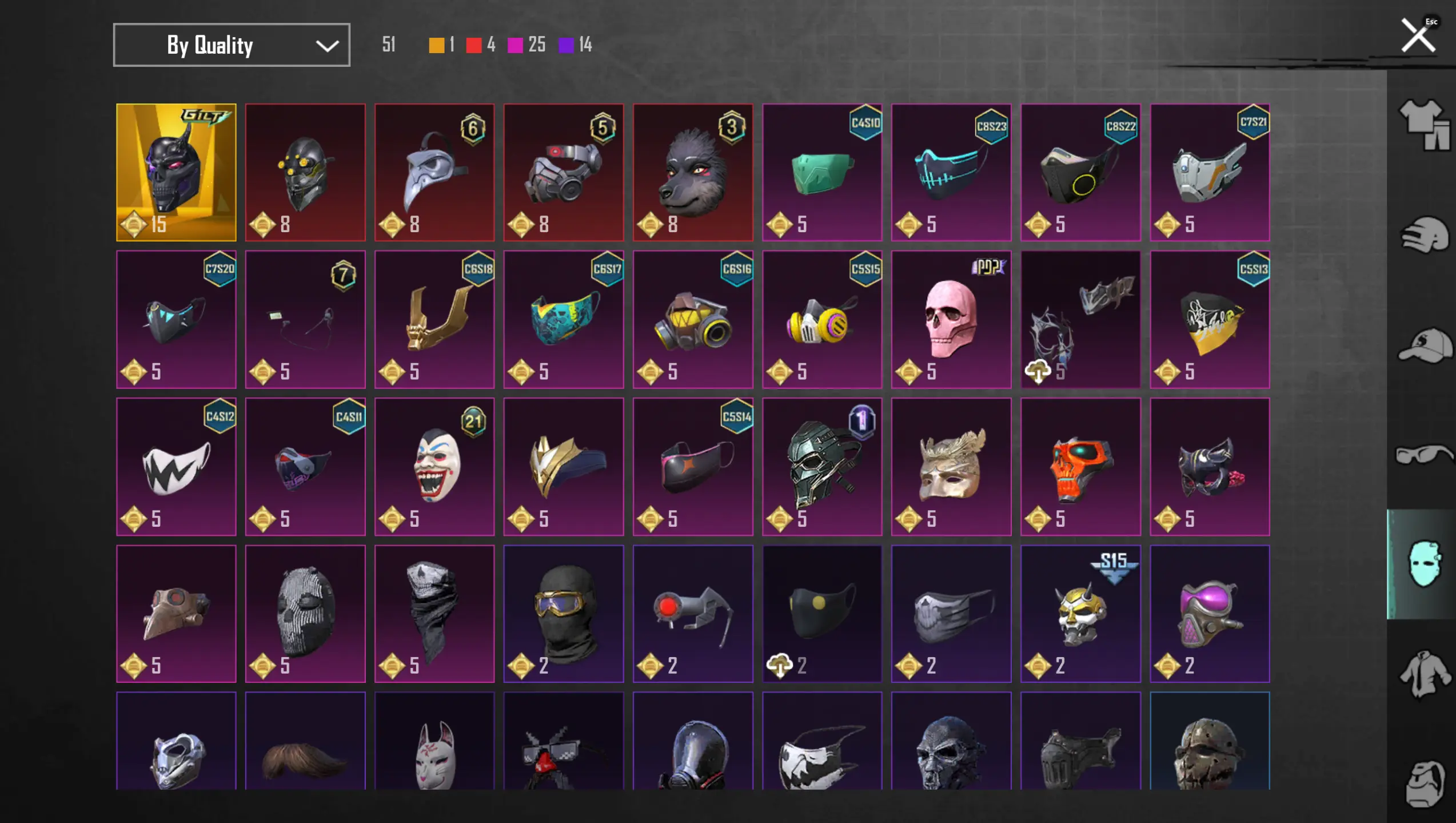Choose the pink skull mask item
The height and width of the screenshot is (823, 1456).
coord(951,319)
